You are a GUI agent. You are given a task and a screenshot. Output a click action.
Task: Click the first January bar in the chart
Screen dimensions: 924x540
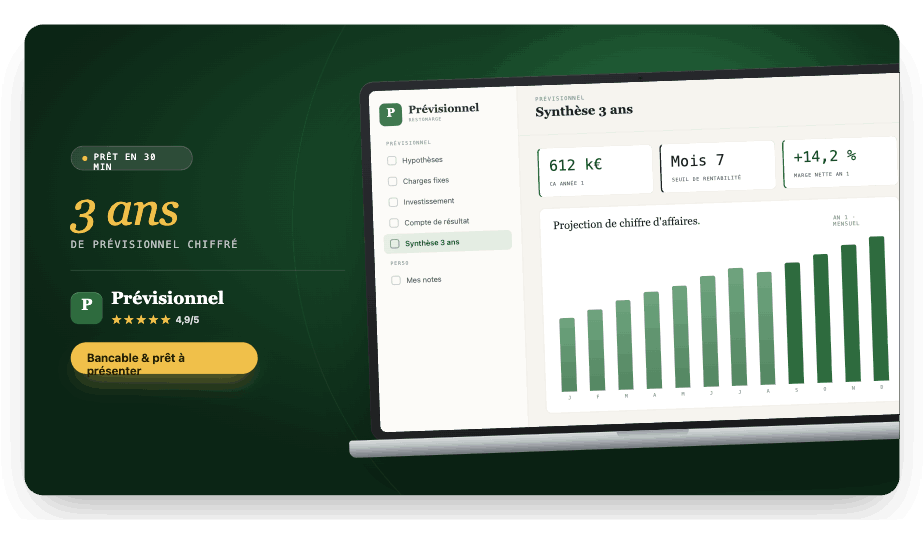(568, 354)
